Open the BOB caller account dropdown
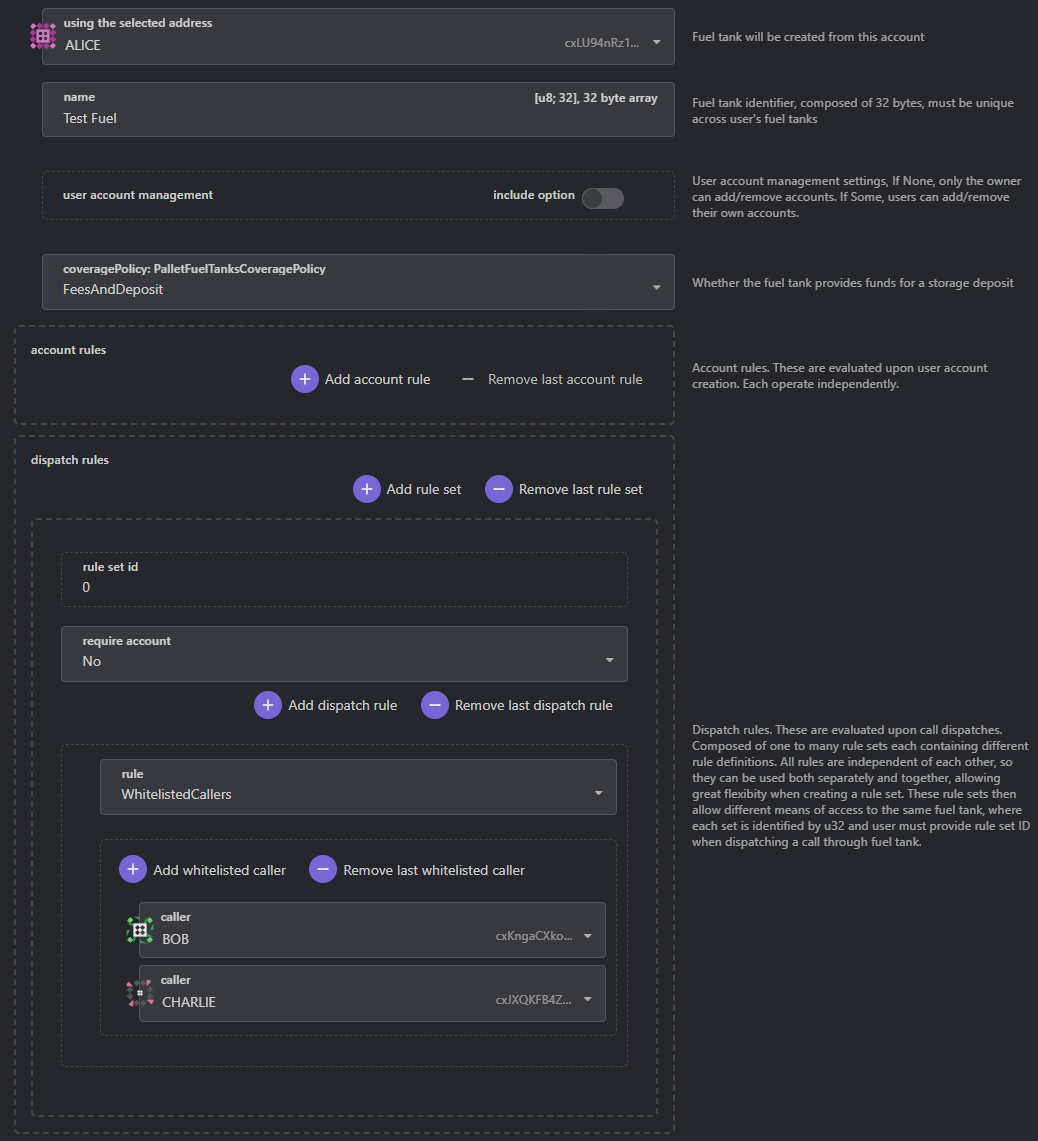This screenshot has height=1141, width=1038. tap(372, 930)
